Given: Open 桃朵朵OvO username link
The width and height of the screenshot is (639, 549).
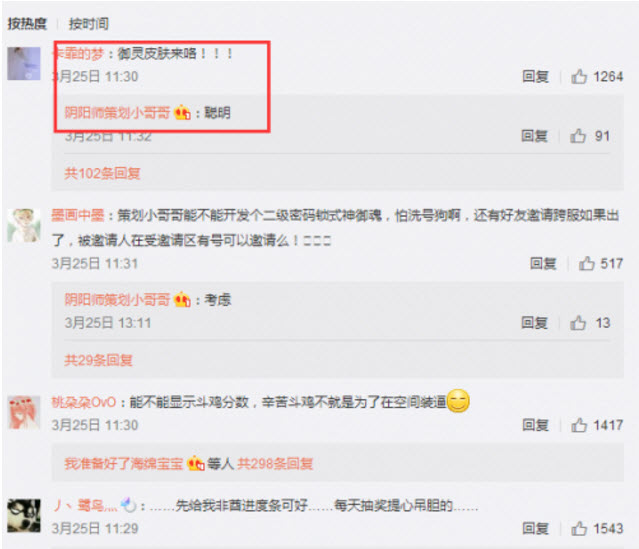Looking at the screenshot, I should [x=84, y=402].
